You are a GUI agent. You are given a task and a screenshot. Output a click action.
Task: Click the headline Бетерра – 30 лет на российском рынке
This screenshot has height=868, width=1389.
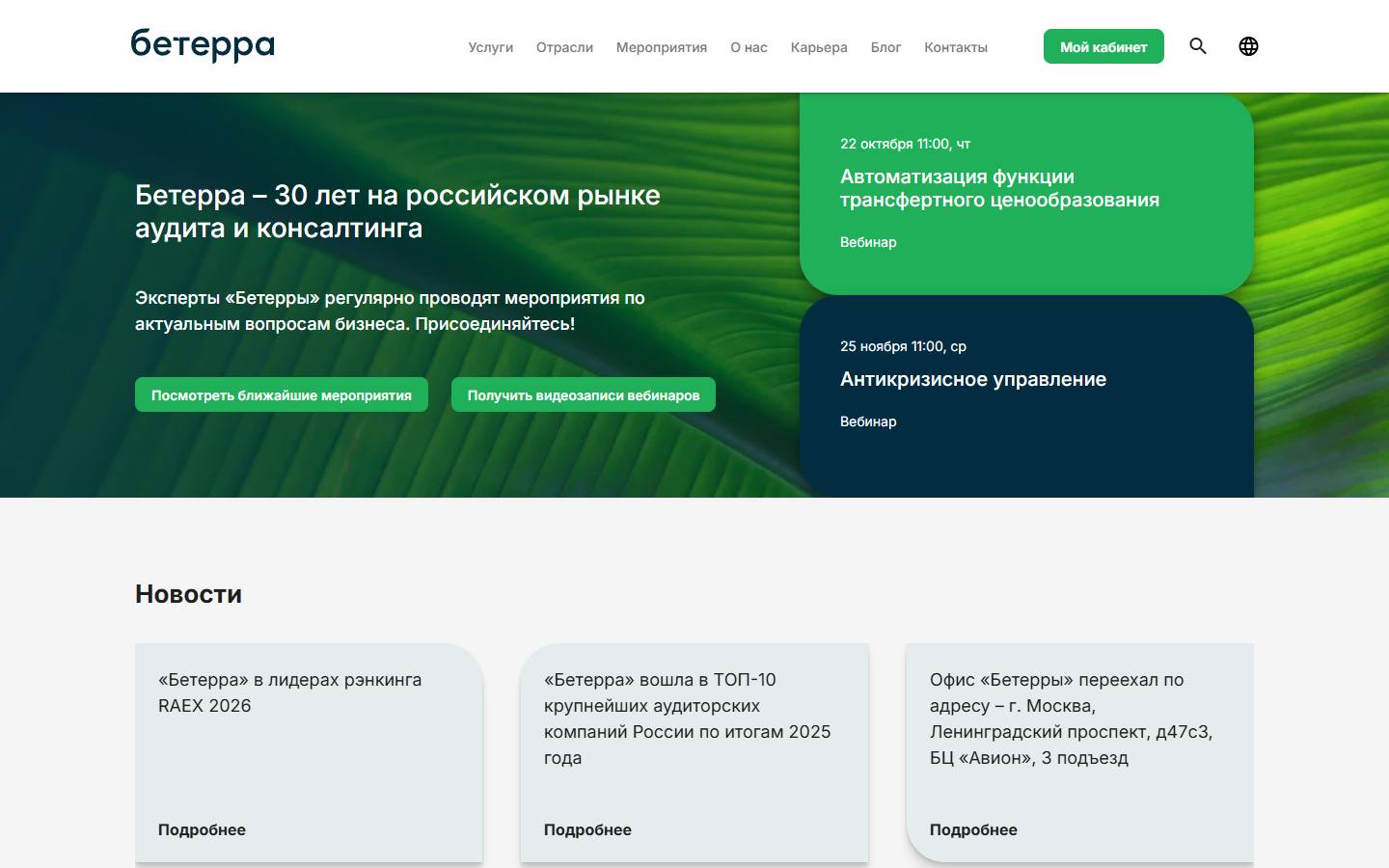(397, 211)
